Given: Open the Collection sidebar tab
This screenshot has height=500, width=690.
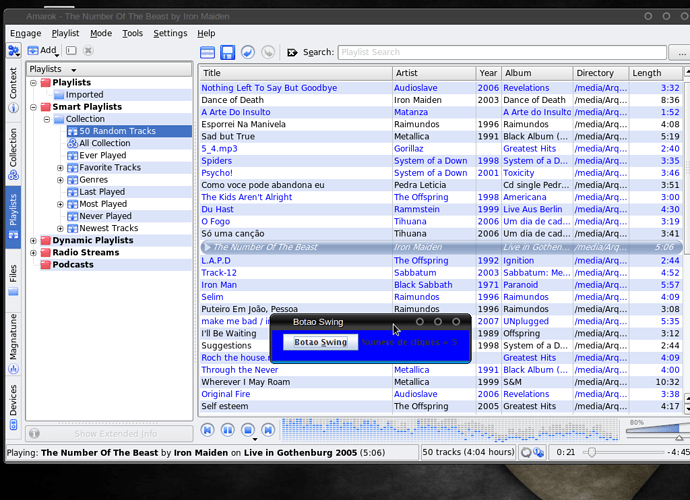Looking at the screenshot, I should (x=13, y=154).
